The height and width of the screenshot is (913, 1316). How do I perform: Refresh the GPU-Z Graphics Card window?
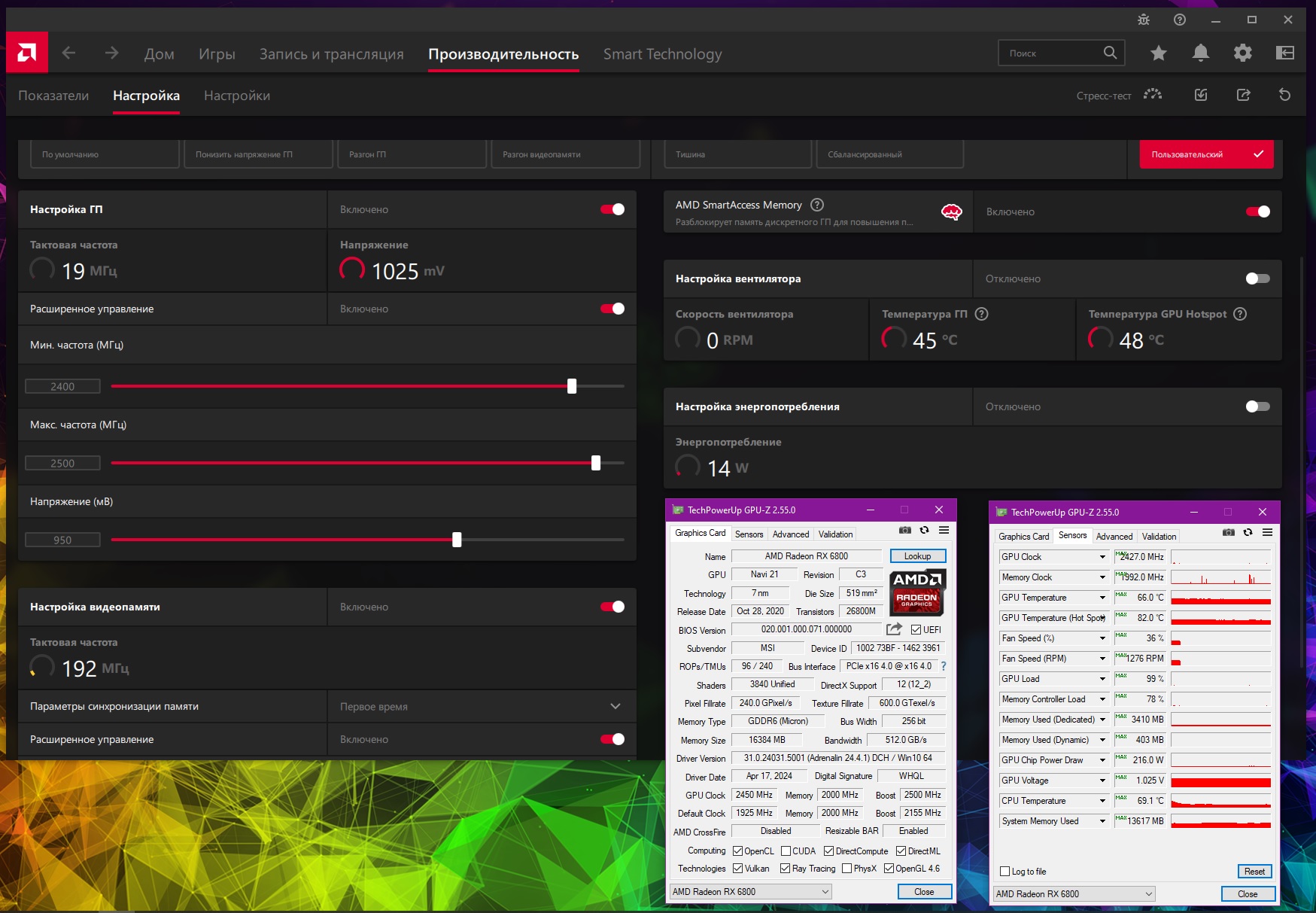pyautogui.click(x=924, y=531)
